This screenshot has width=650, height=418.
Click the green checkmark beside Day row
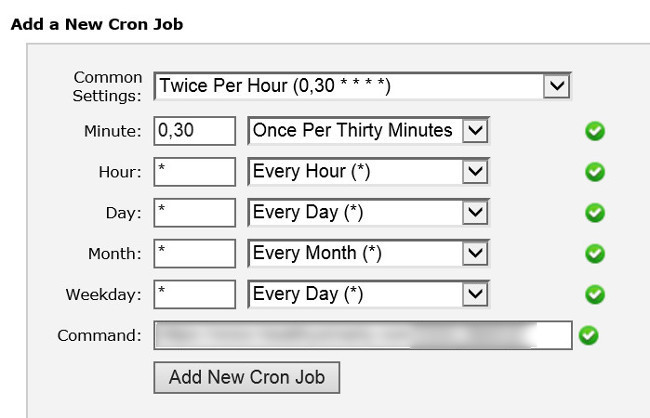coord(595,213)
